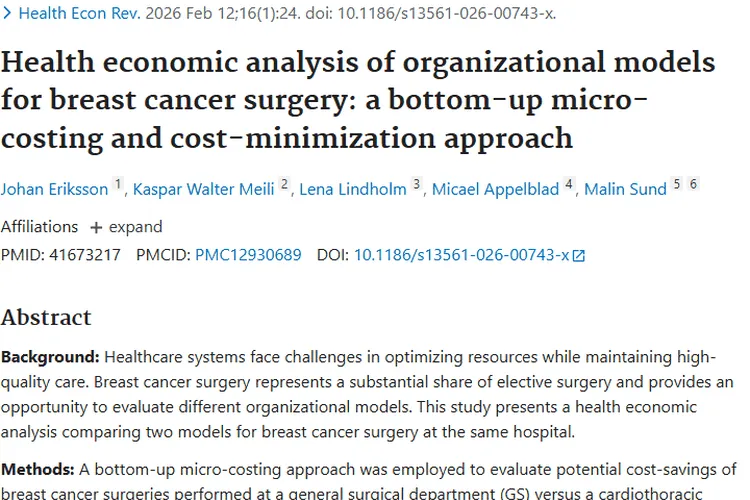Follow the DOI 10.1186/s13561-026-00743-x link

point(461,255)
